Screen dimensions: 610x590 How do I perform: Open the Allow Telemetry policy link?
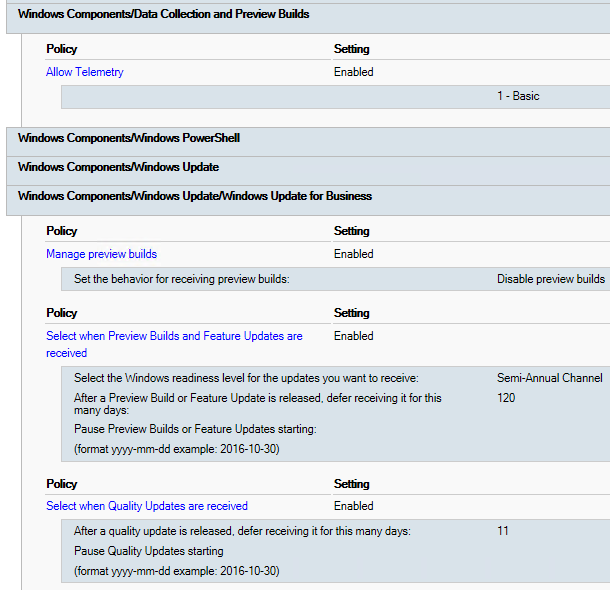coord(84,72)
